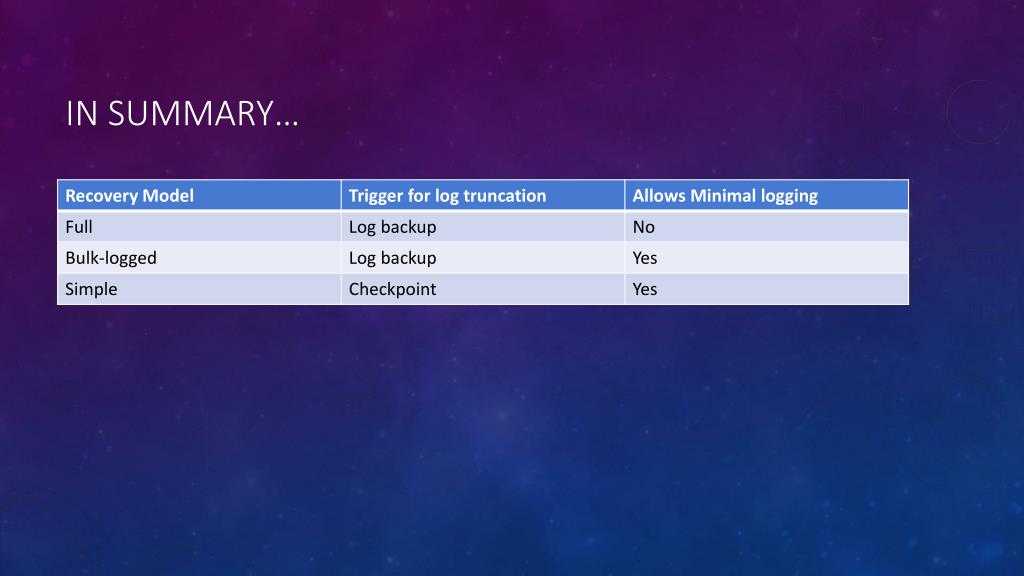Select the 'Full' recovery model cell
The height and width of the screenshot is (576, 1024).
click(x=199, y=227)
